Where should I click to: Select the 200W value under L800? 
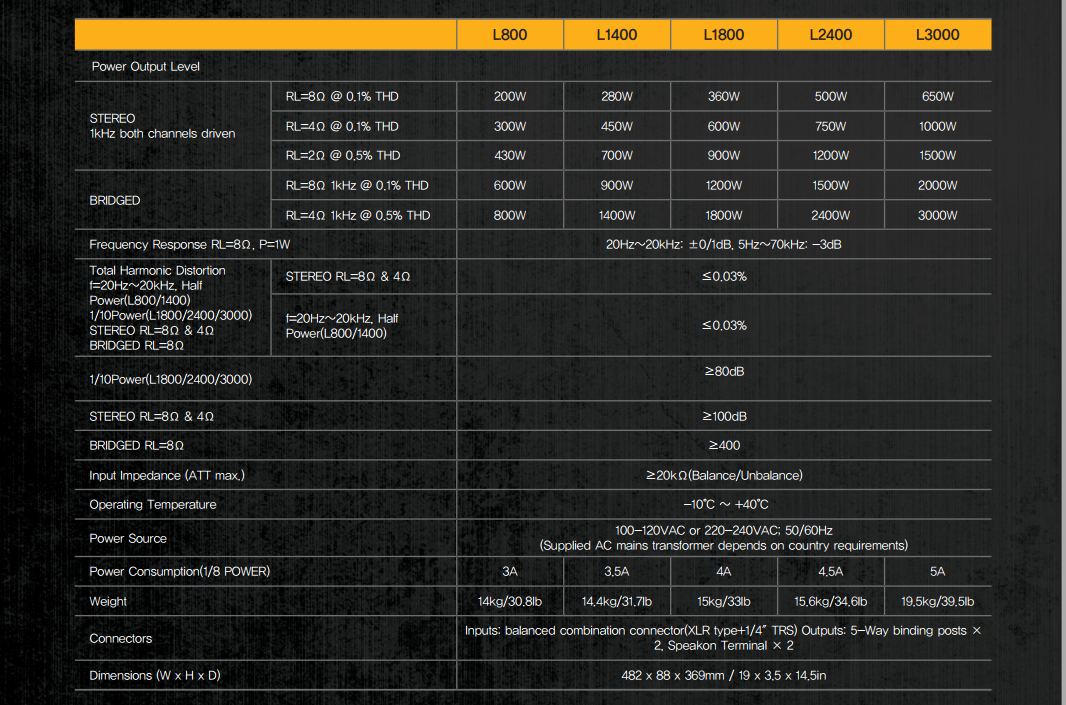(510, 97)
